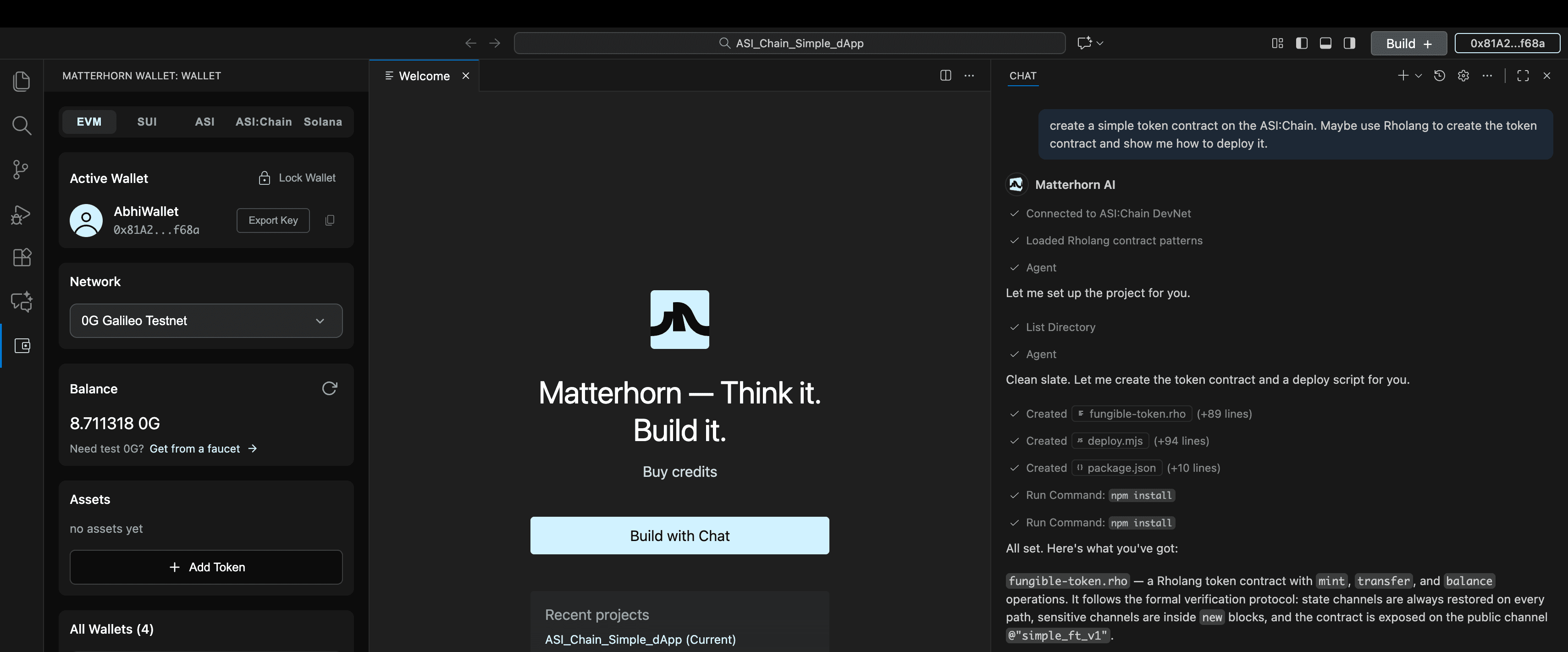
Task: Refresh the balance icon
Action: click(x=329, y=388)
